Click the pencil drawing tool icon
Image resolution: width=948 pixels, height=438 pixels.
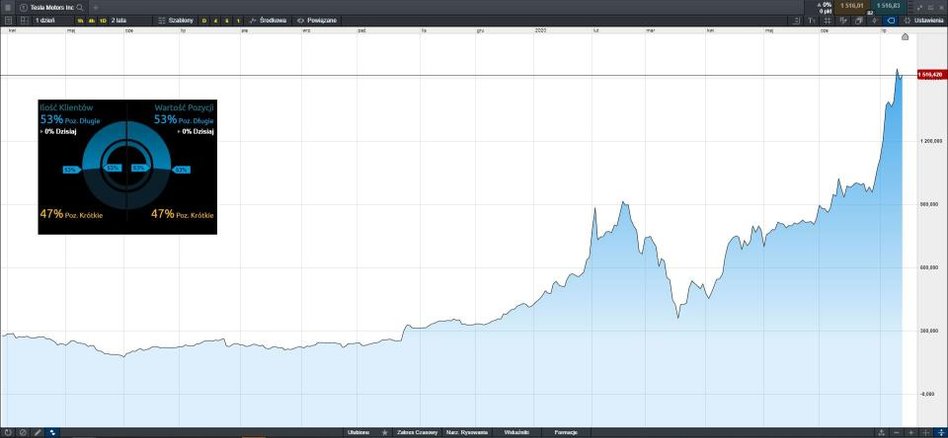37,432
